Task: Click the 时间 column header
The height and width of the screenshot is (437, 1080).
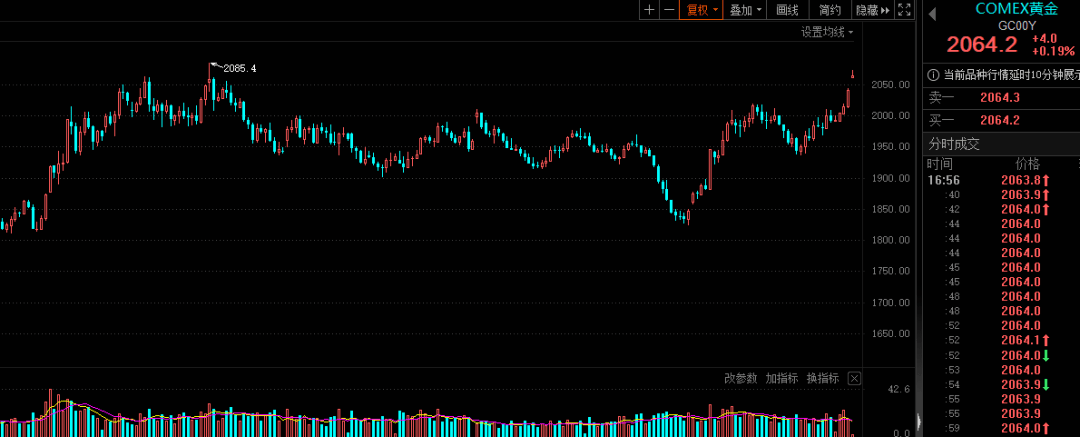Action: 940,164
